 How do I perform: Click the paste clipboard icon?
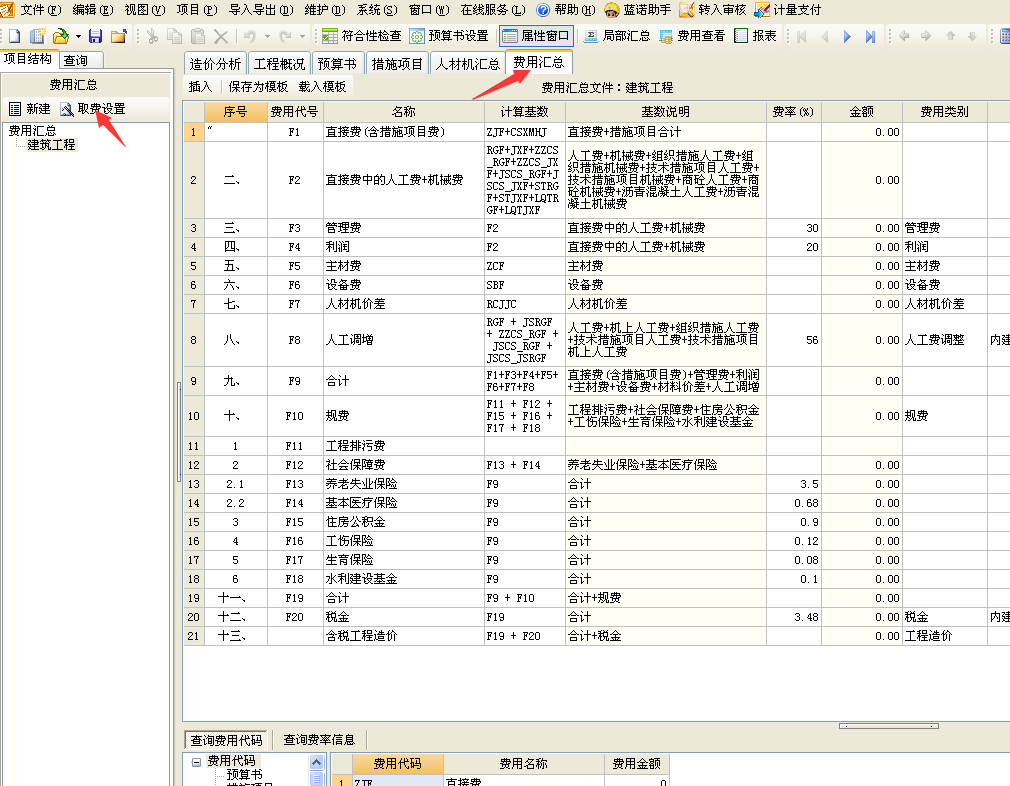[198, 36]
